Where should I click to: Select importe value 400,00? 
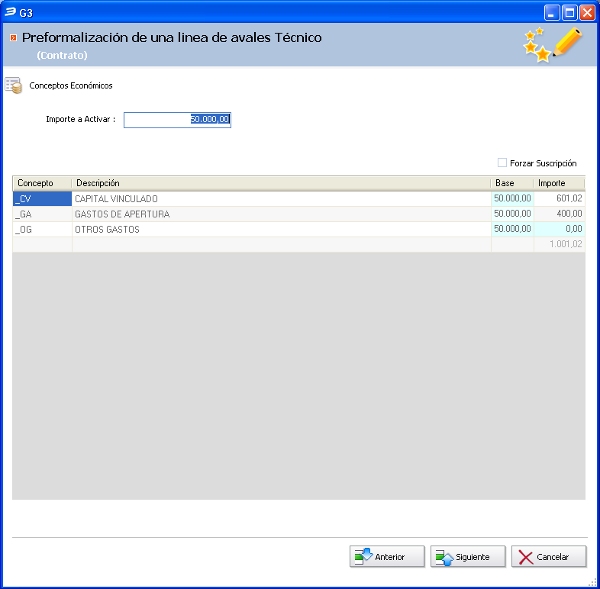(x=559, y=214)
